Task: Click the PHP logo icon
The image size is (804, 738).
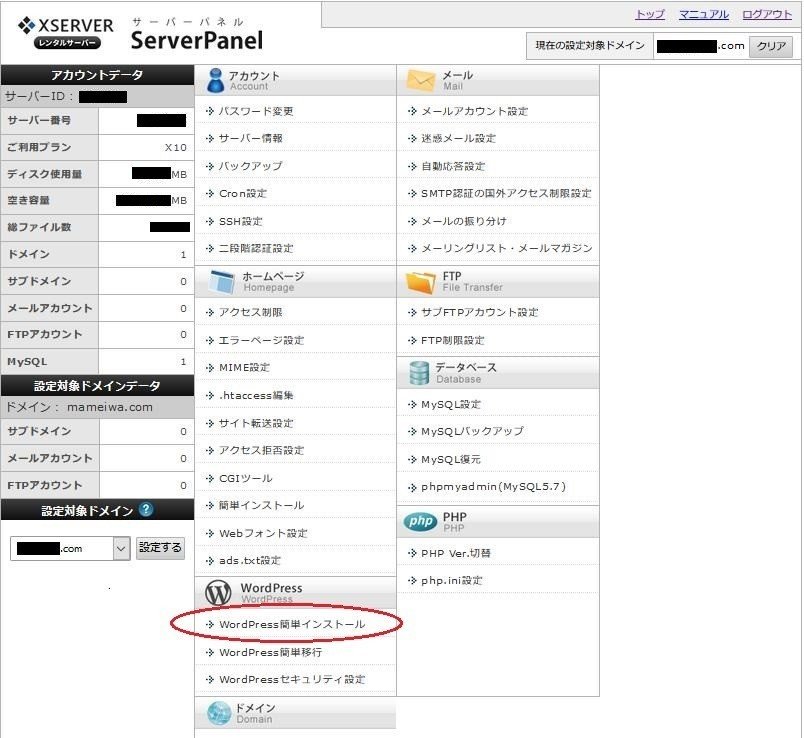Action: [420, 522]
